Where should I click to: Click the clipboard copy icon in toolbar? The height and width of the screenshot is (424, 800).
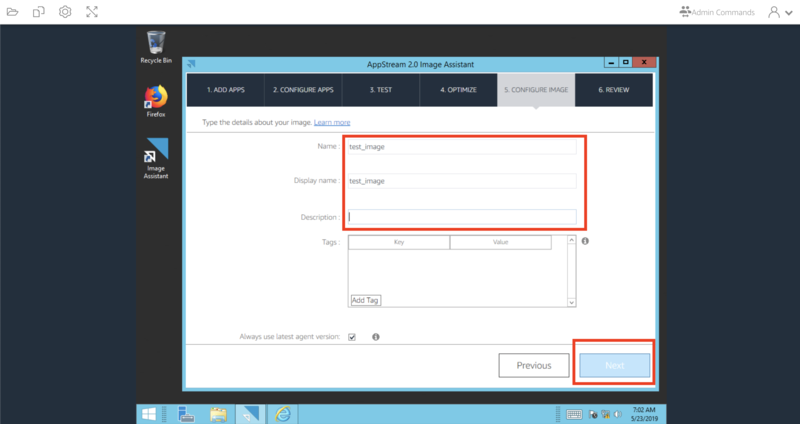39,12
